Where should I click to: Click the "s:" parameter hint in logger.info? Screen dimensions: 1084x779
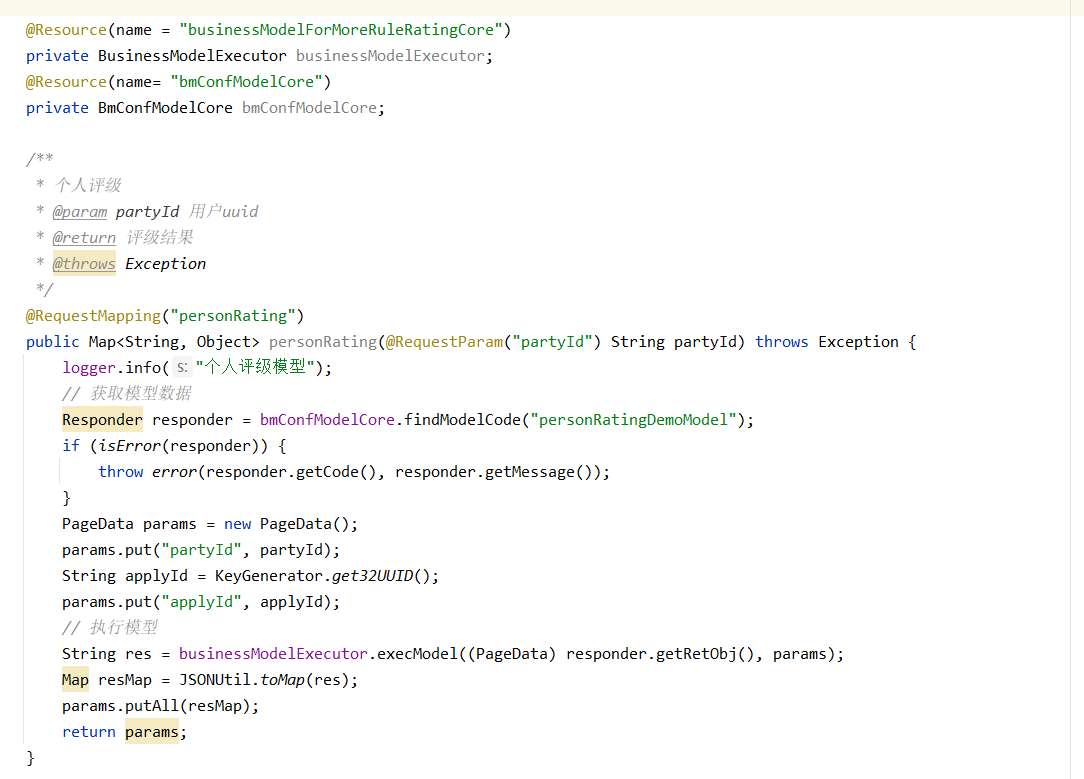click(x=182, y=368)
